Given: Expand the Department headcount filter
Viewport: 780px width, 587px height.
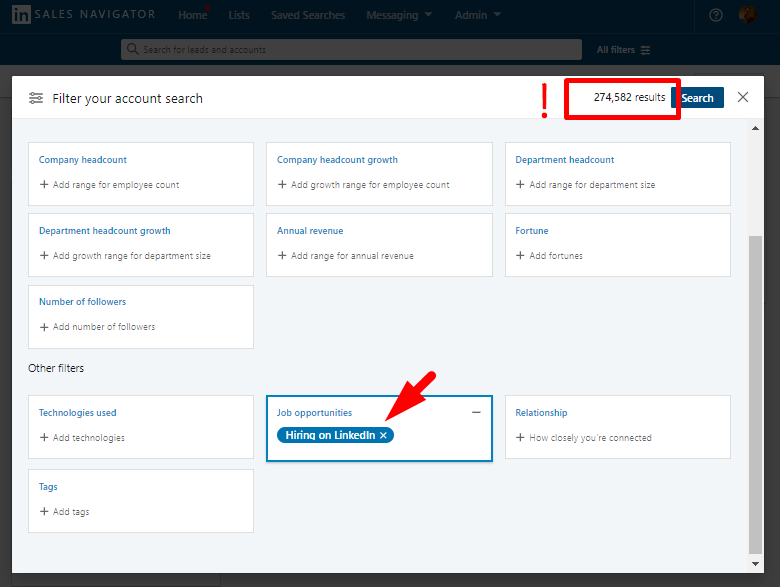Looking at the screenshot, I should (x=565, y=160).
